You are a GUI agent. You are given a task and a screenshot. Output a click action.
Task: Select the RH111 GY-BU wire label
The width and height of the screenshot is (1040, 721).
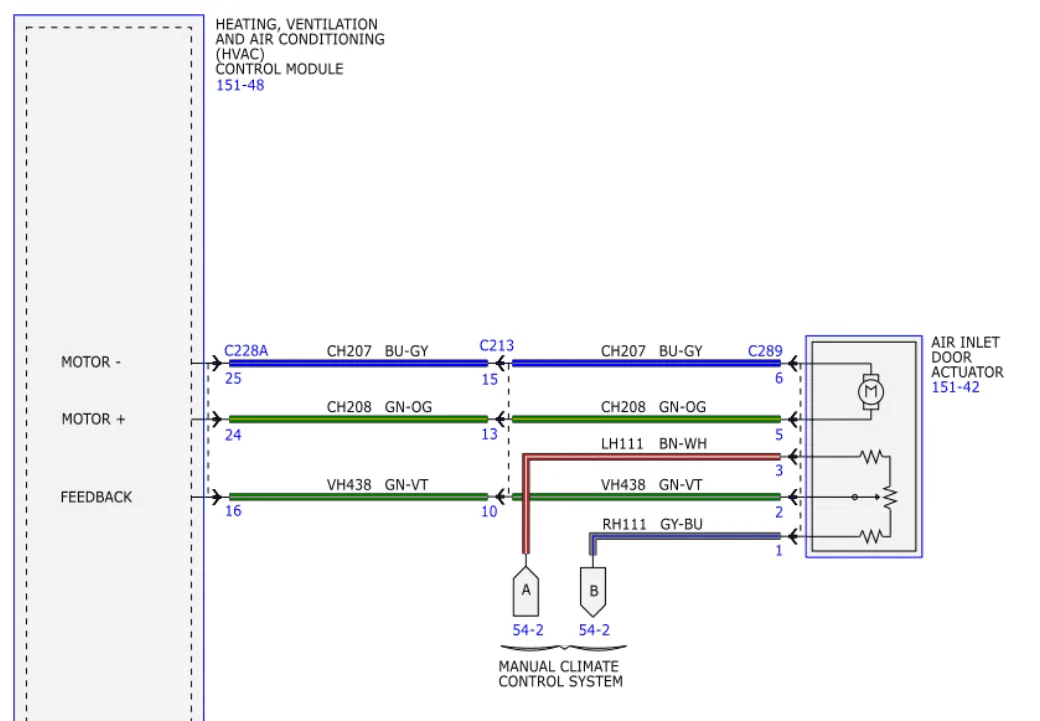652,524
